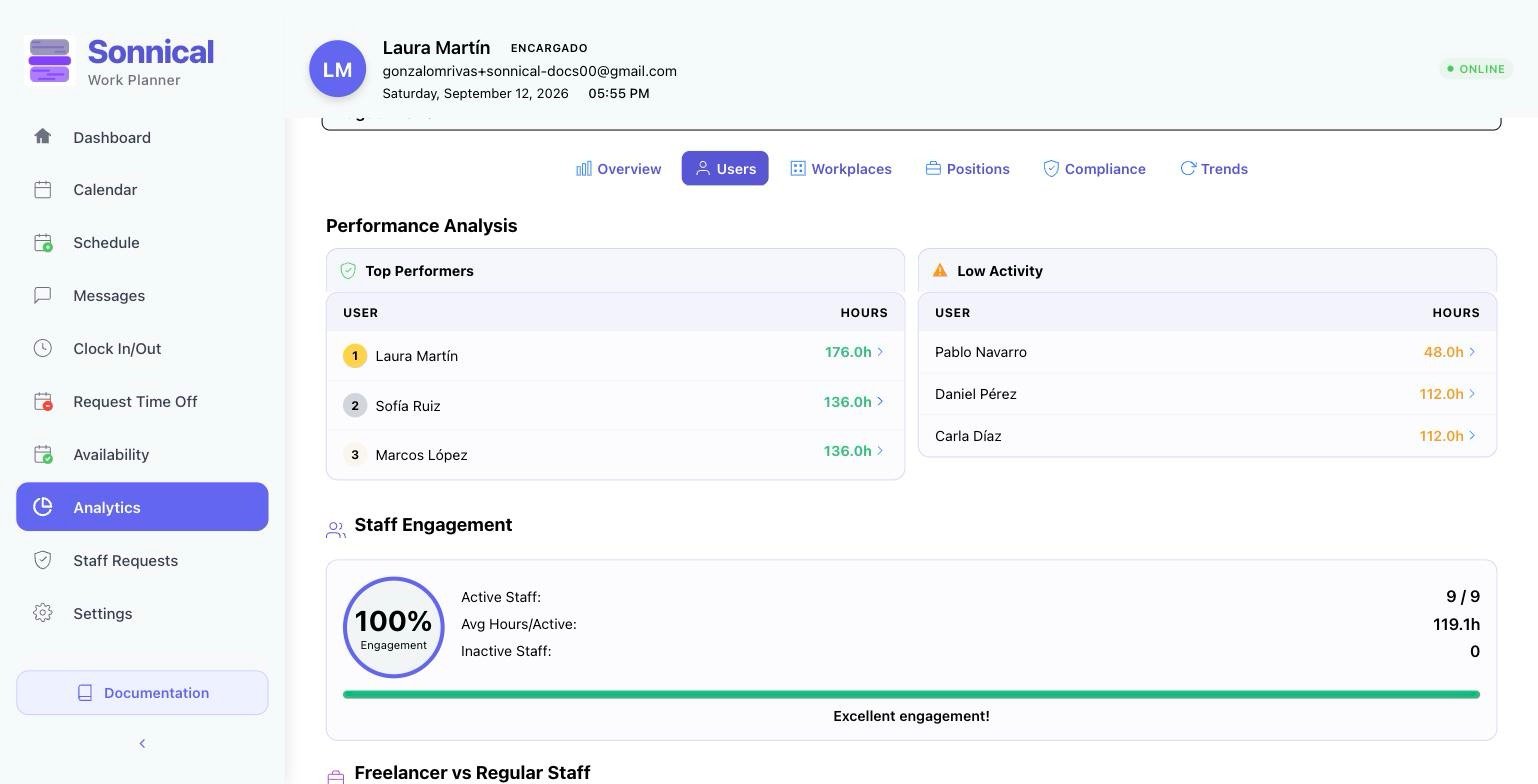Click the Staff Requests shield icon
The width and height of the screenshot is (1538, 784).
(x=42, y=560)
